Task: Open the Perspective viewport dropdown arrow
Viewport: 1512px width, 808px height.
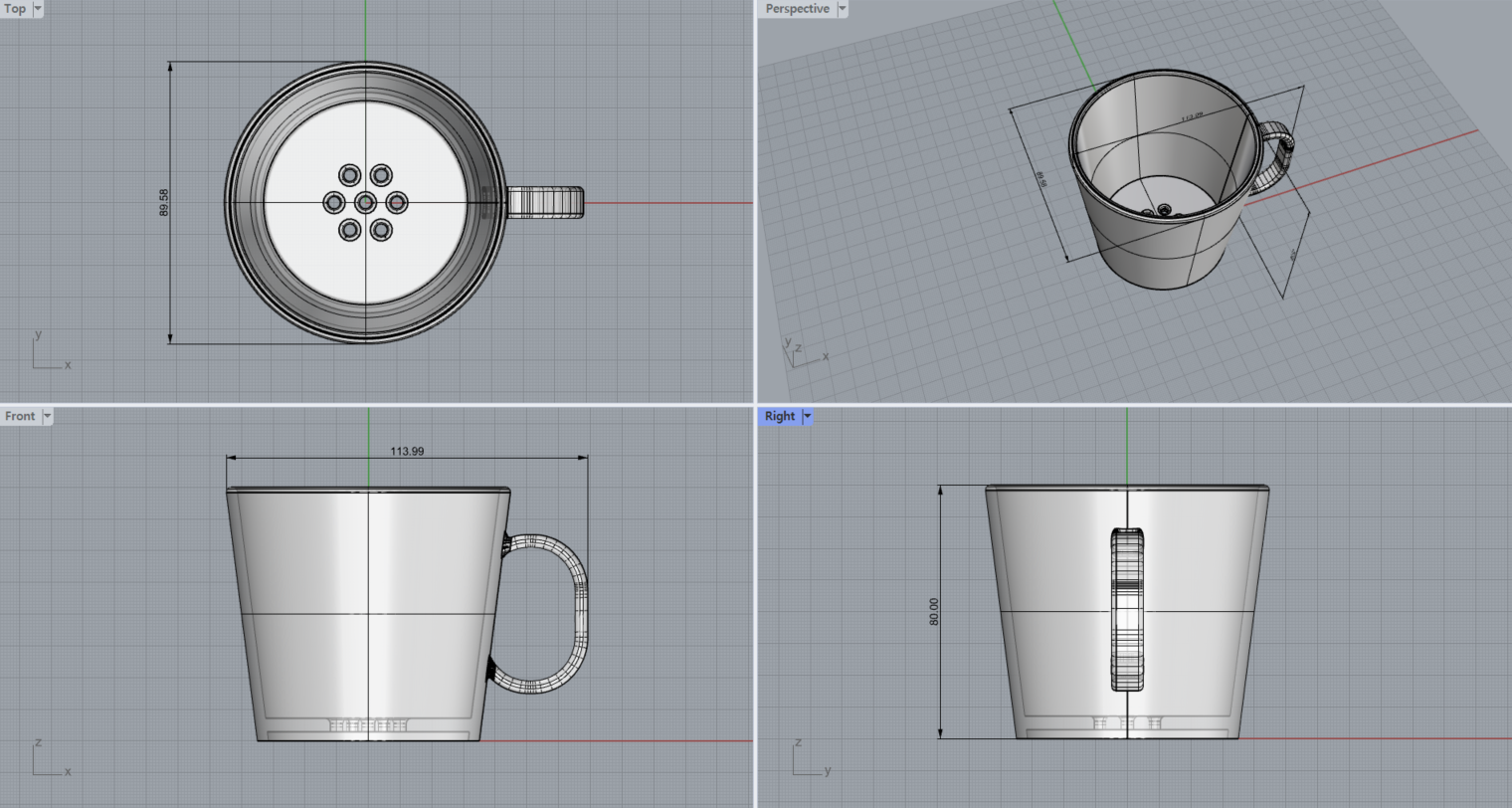Action: pos(843,9)
